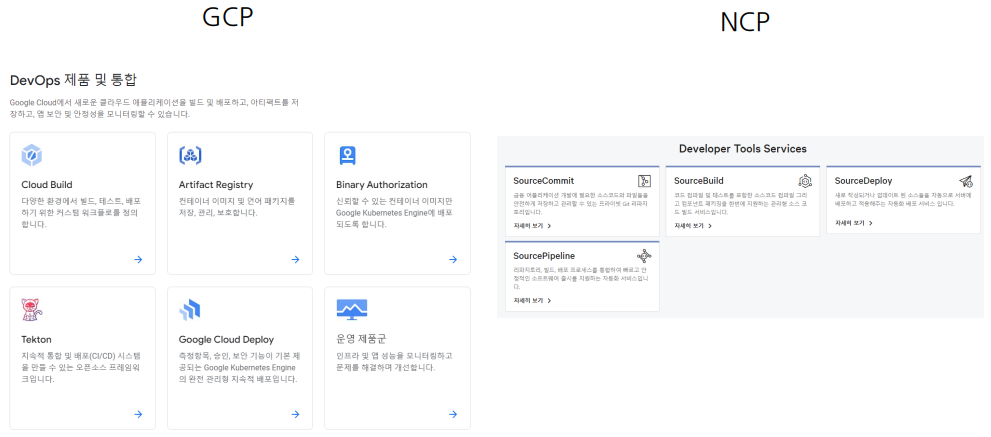991x437 pixels.
Task: Open the Artifact Registry card arrow
Action: pyautogui.click(x=295, y=259)
